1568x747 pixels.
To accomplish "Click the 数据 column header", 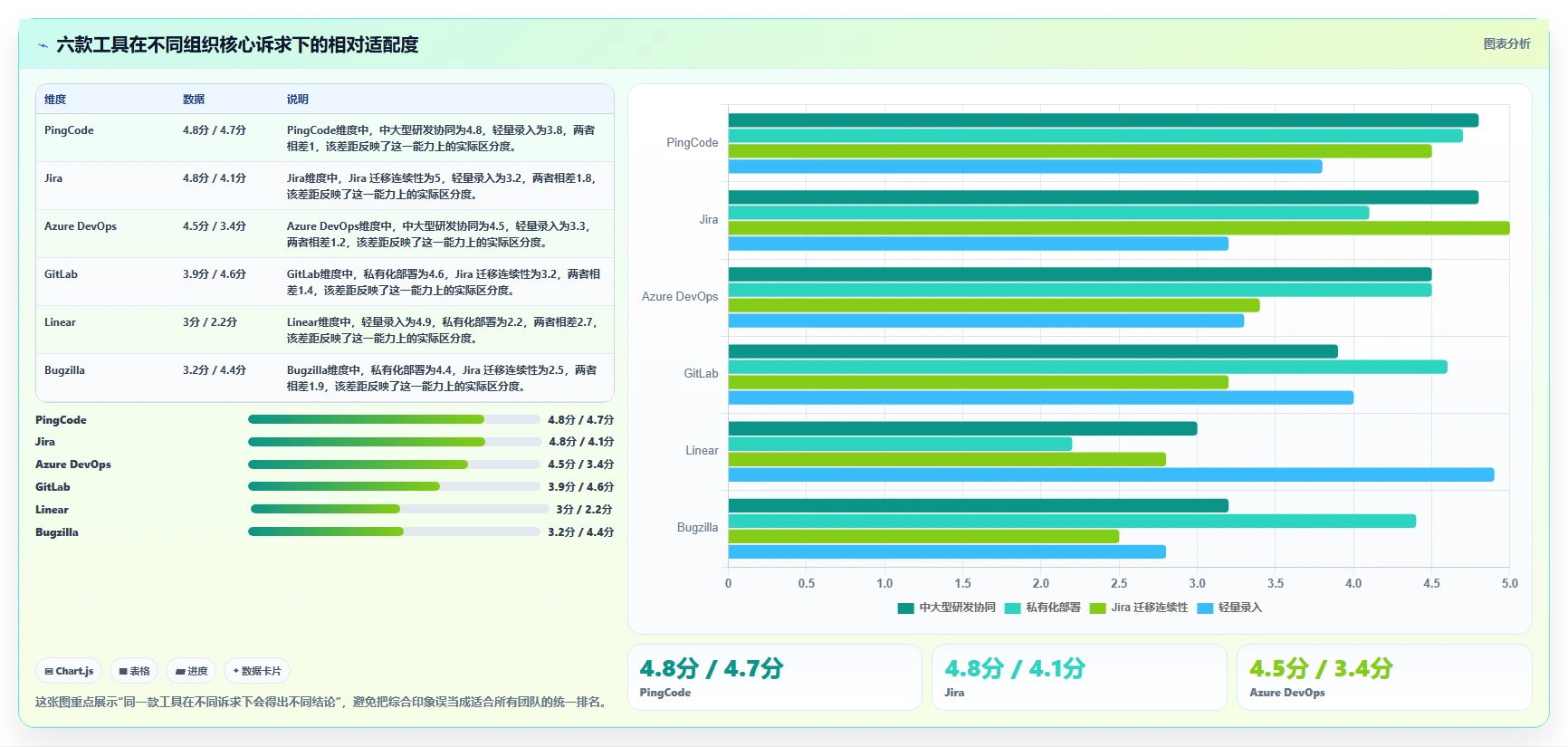I will pos(194,100).
